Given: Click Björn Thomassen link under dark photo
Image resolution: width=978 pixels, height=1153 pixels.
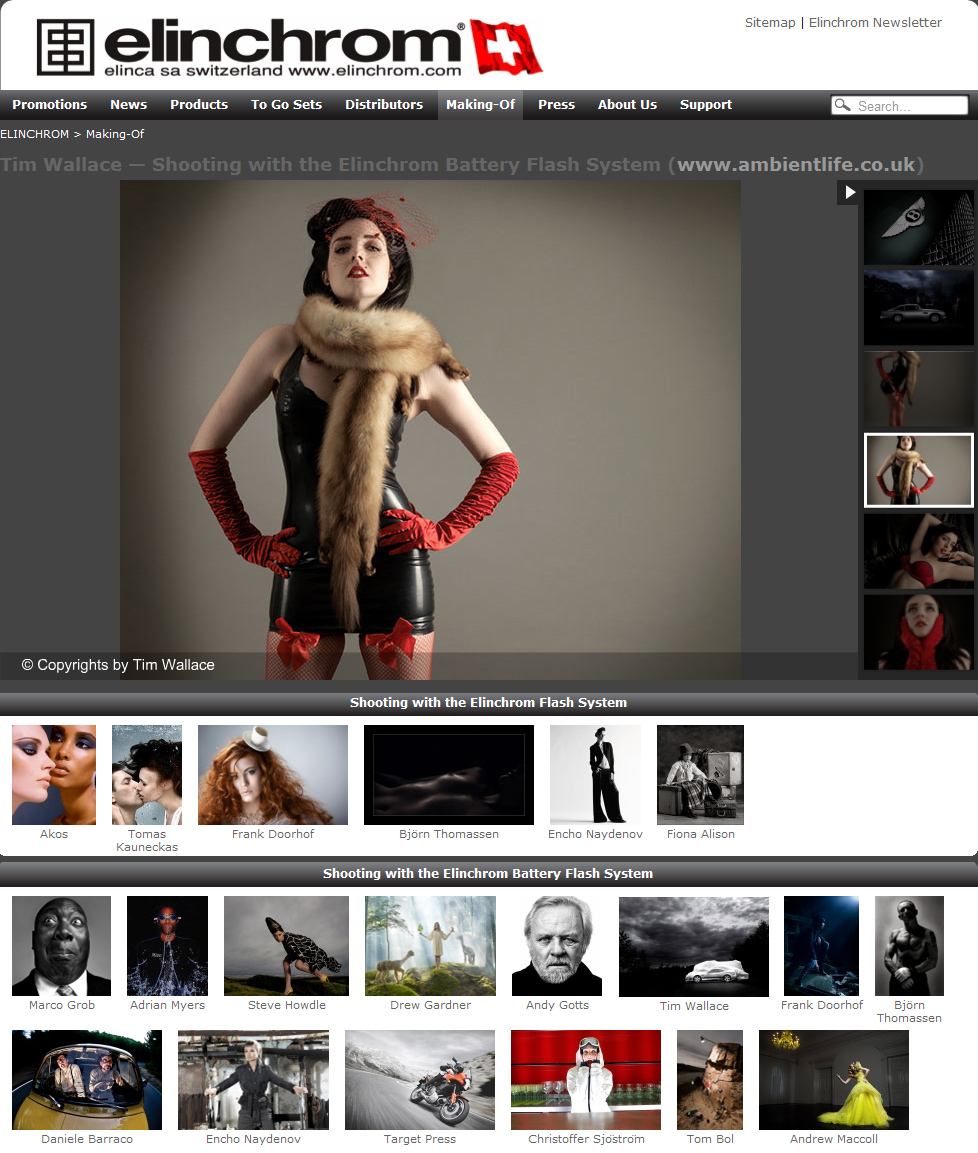Looking at the screenshot, I should 449,834.
